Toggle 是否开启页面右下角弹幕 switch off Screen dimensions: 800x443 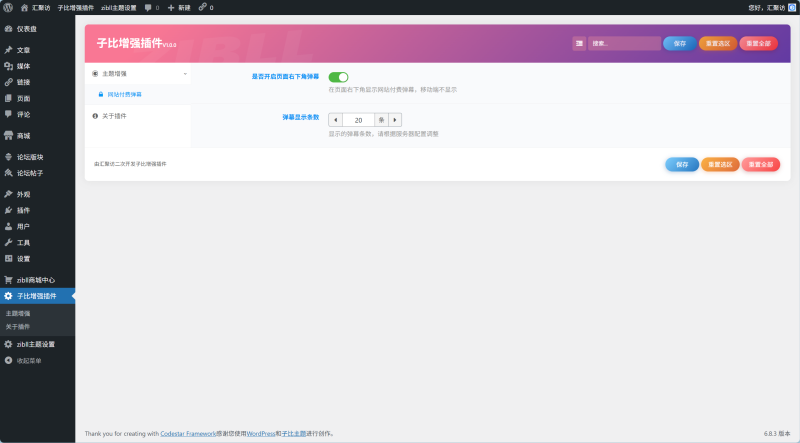338,76
